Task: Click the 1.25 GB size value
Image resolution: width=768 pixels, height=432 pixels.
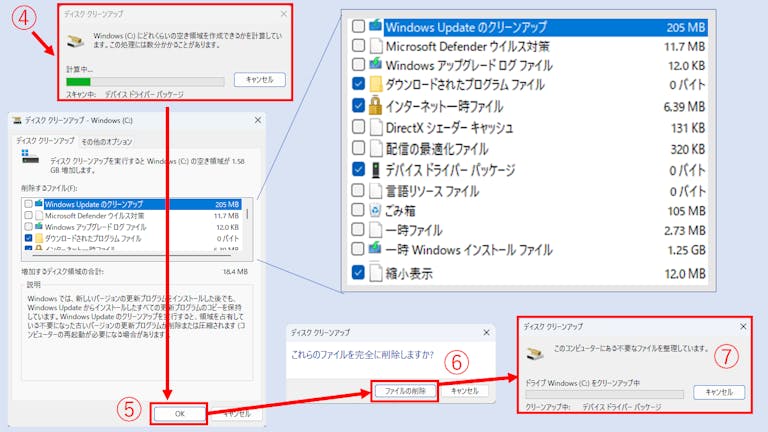Action: click(x=686, y=250)
